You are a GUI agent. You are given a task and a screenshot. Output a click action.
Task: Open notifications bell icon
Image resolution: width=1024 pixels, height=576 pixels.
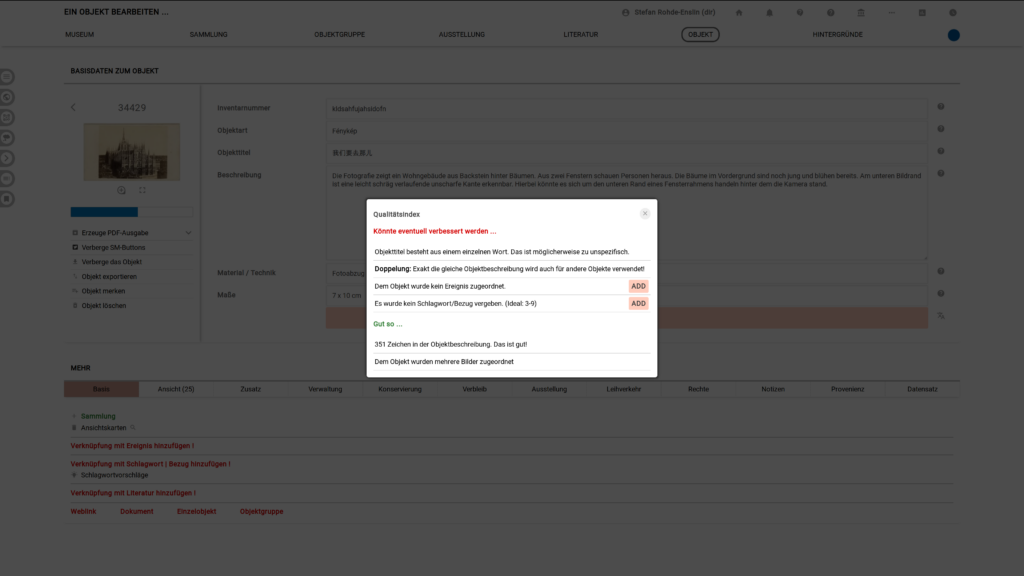[769, 12]
